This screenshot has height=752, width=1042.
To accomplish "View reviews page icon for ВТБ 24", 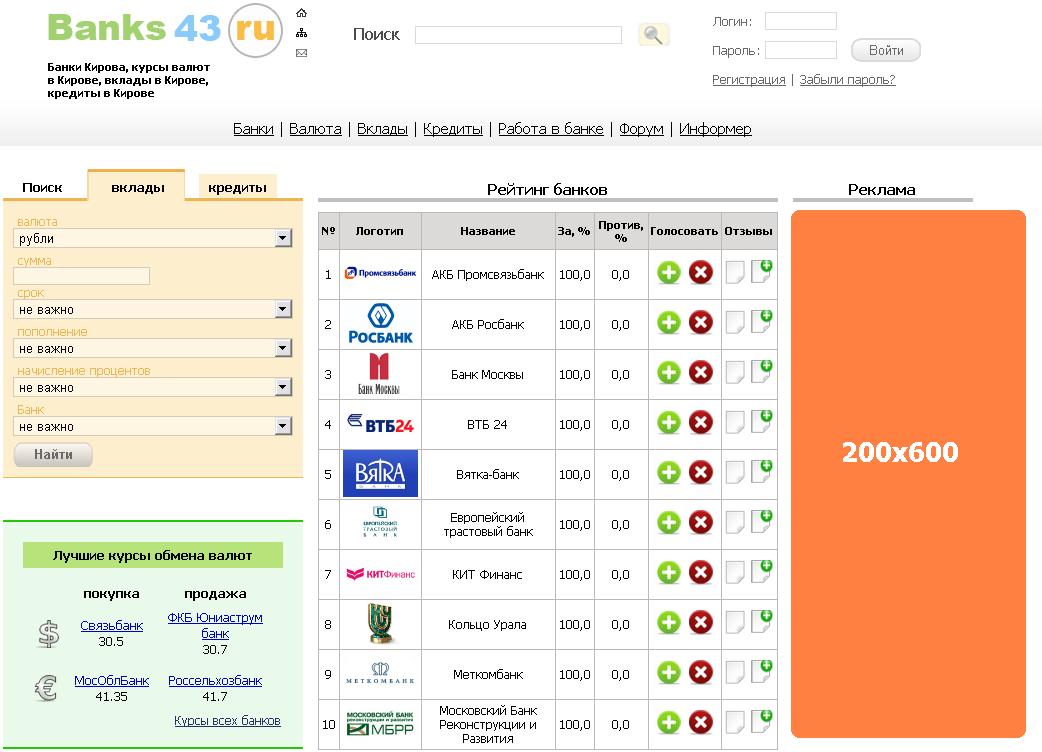I will (x=735, y=423).
